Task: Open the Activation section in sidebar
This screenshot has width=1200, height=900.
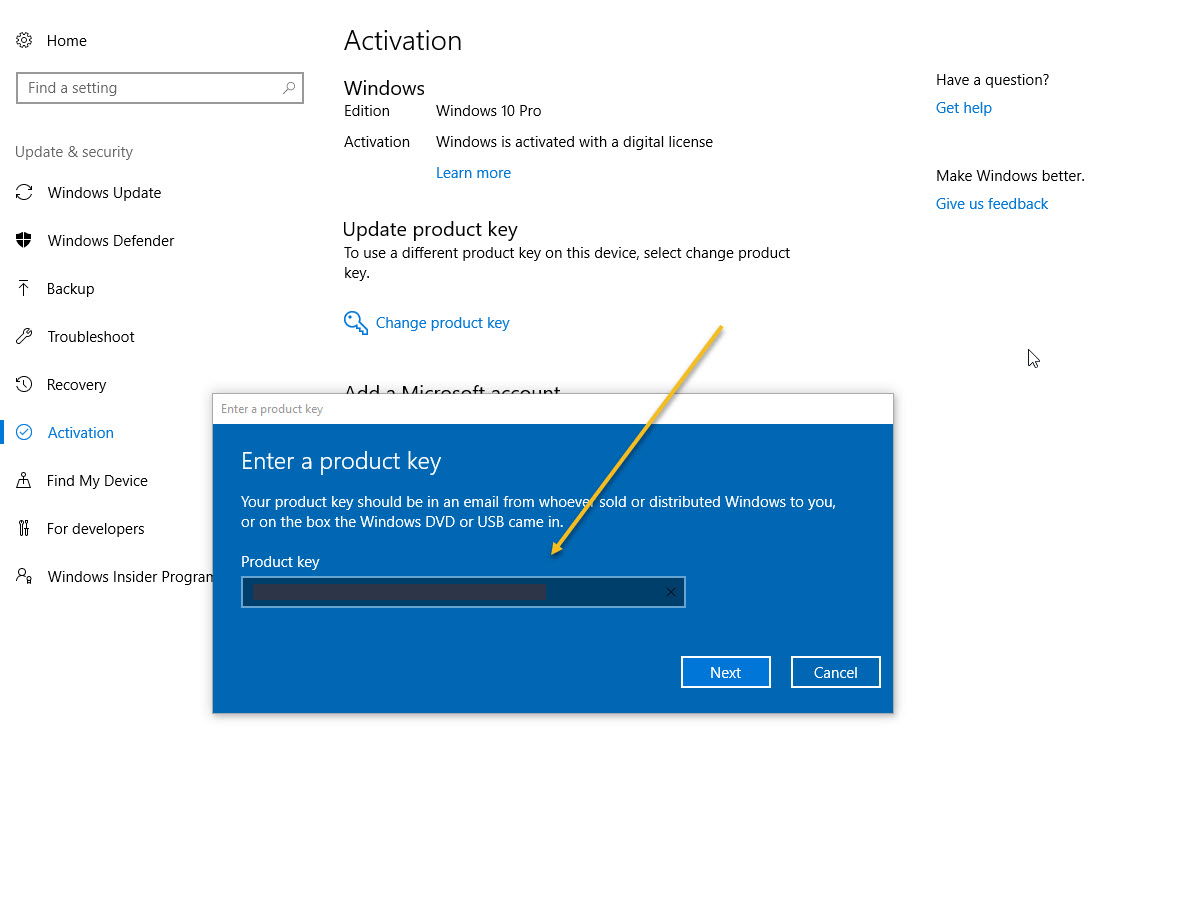Action: coord(80,432)
